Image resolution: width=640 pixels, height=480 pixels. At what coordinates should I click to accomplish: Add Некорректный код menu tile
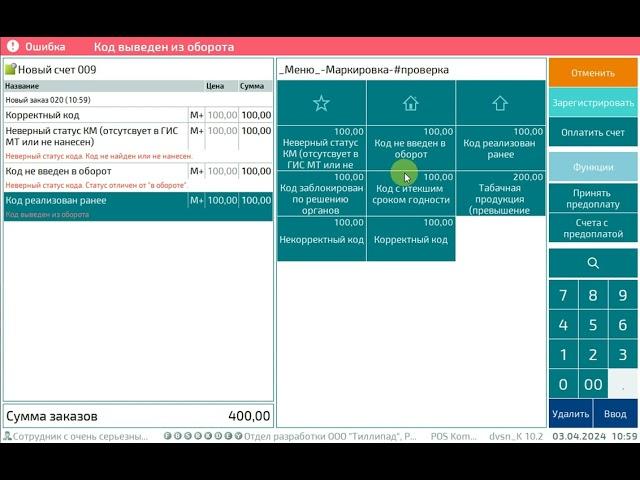click(x=322, y=239)
